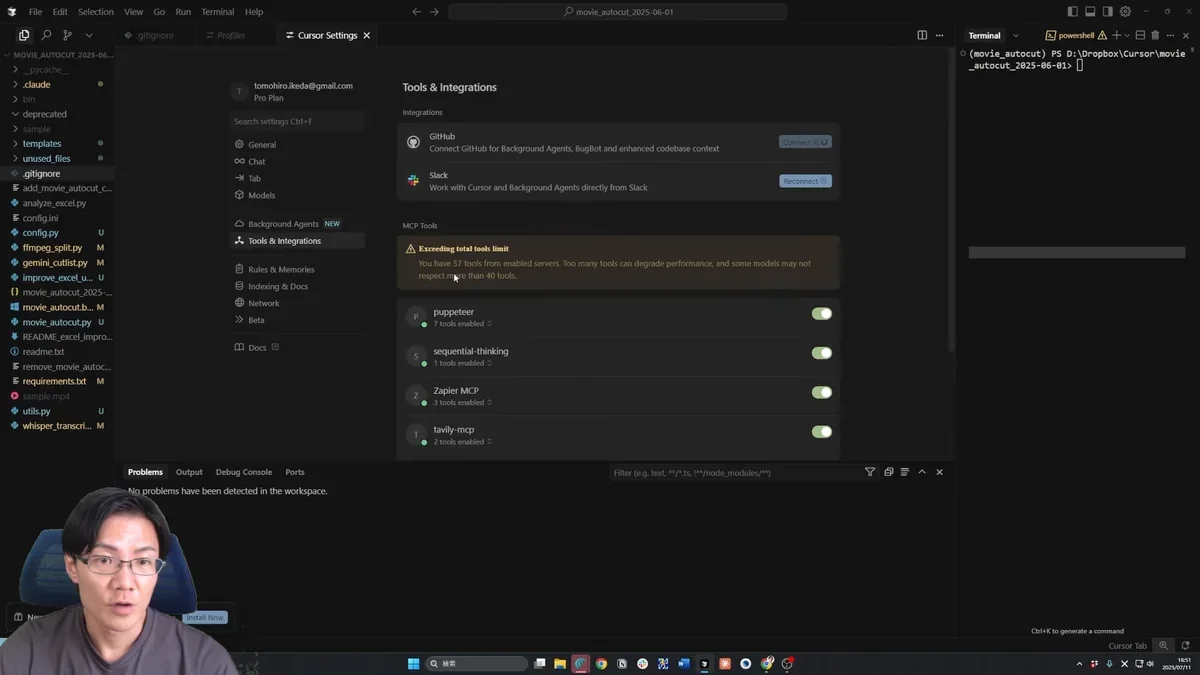Screen dimensions: 1200x675
Task: Open the Docs external link
Action: (x=257, y=348)
